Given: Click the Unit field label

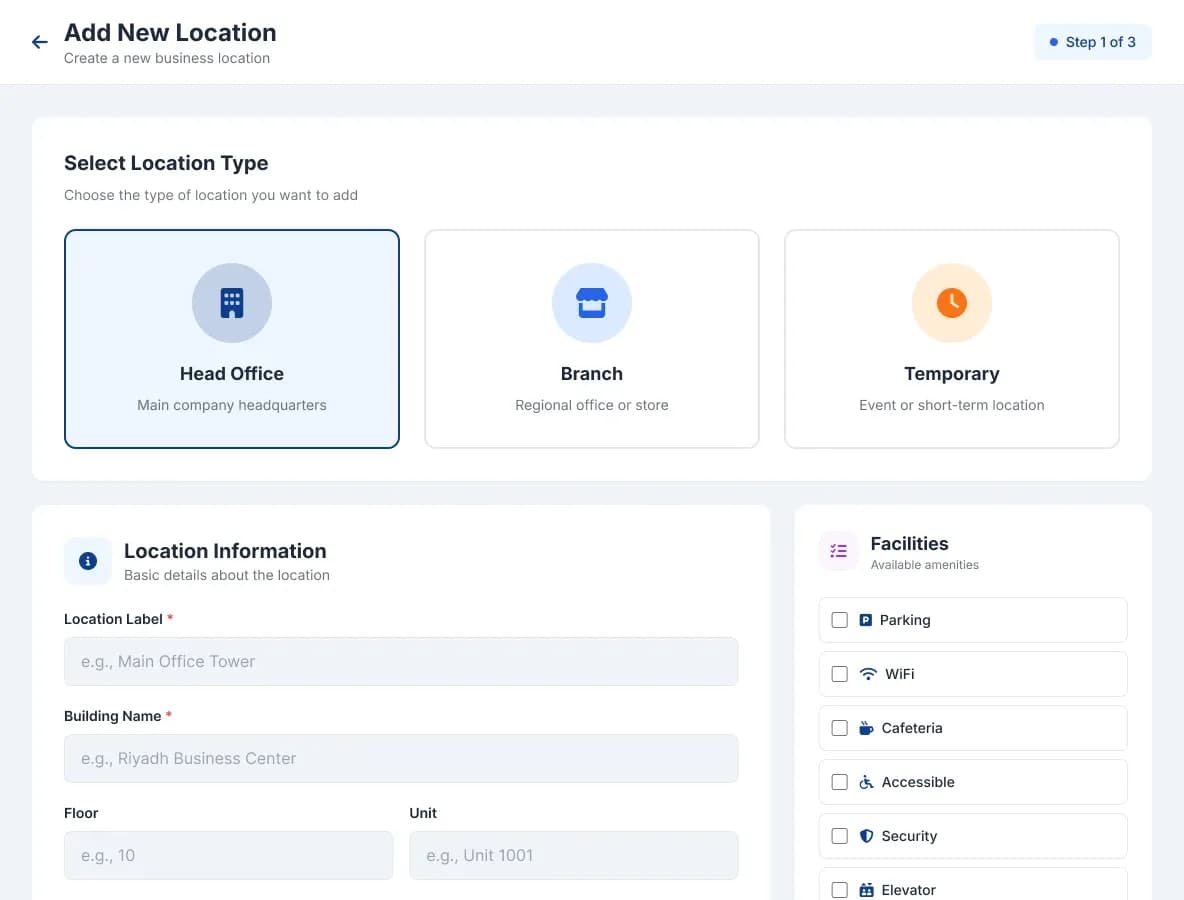Looking at the screenshot, I should (x=423, y=813).
